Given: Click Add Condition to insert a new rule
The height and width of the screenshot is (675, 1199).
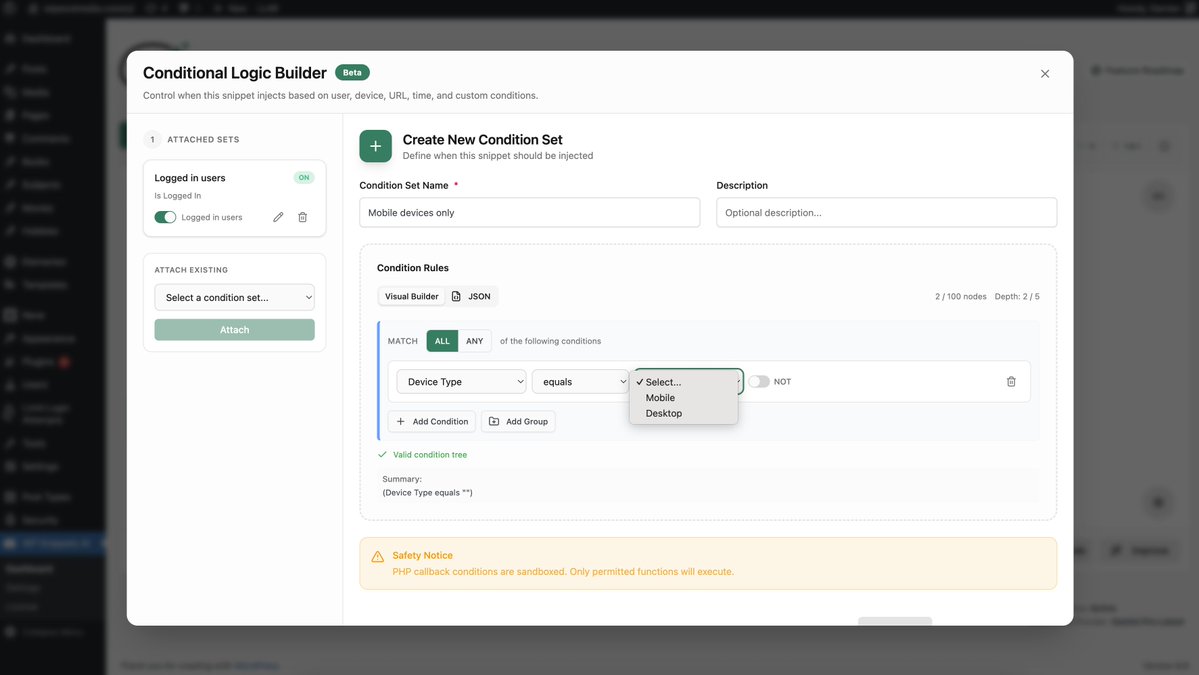Looking at the screenshot, I should (432, 420).
